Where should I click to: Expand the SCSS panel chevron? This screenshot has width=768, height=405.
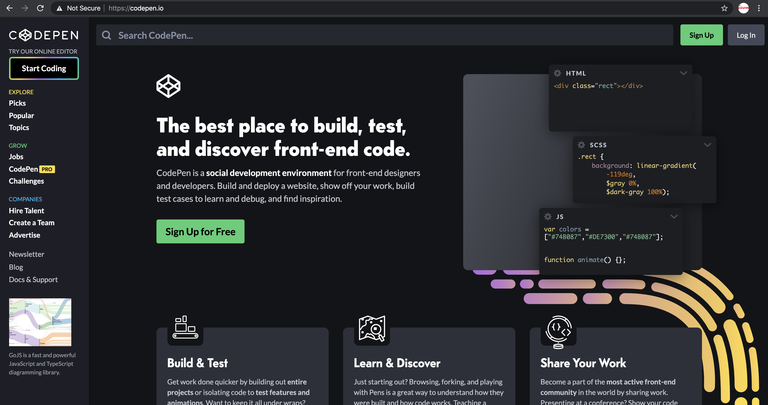707,144
